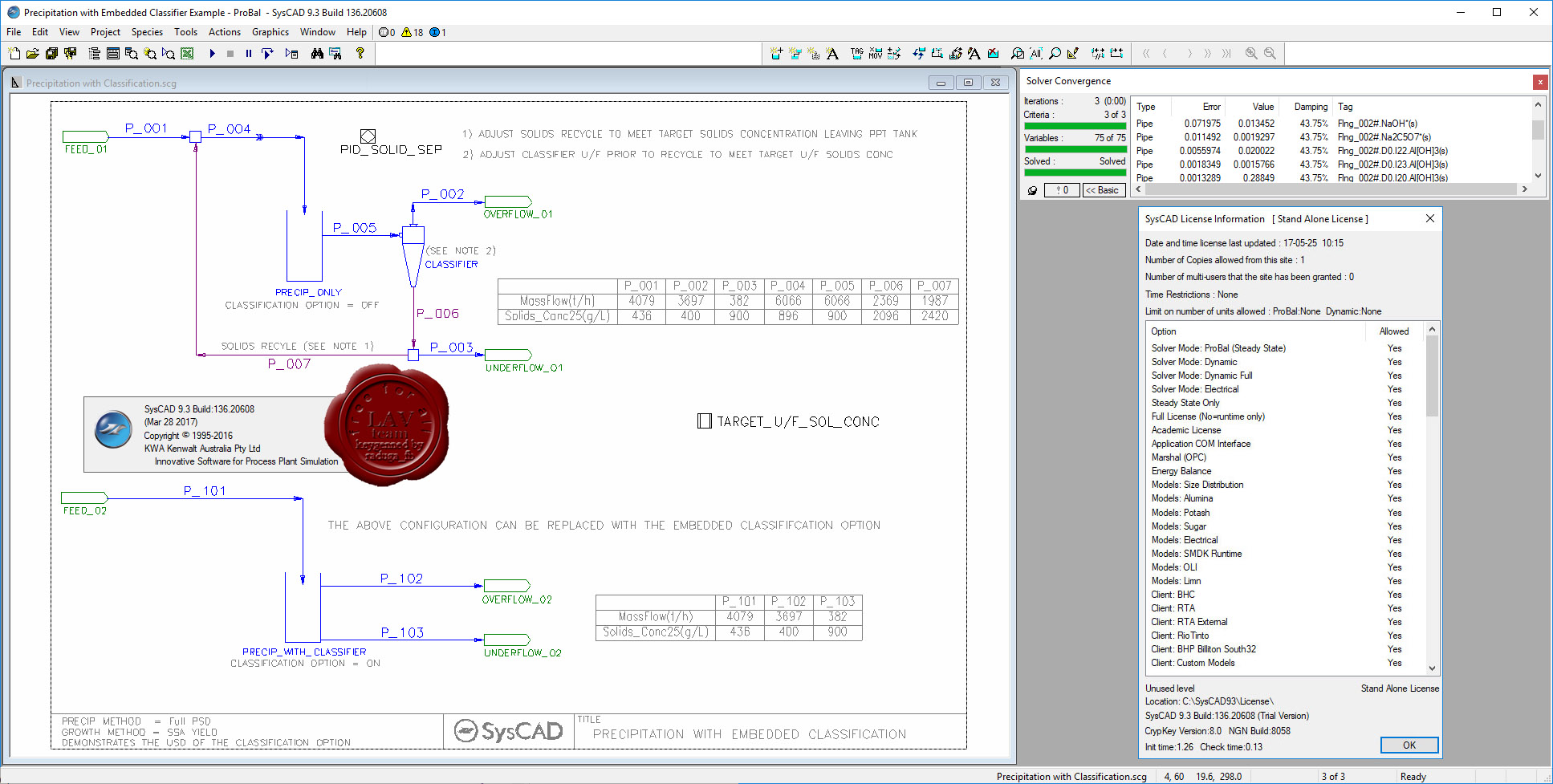Click the yellow warnings indicator showing 18
The image size is (1553, 784).
pos(413,33)
